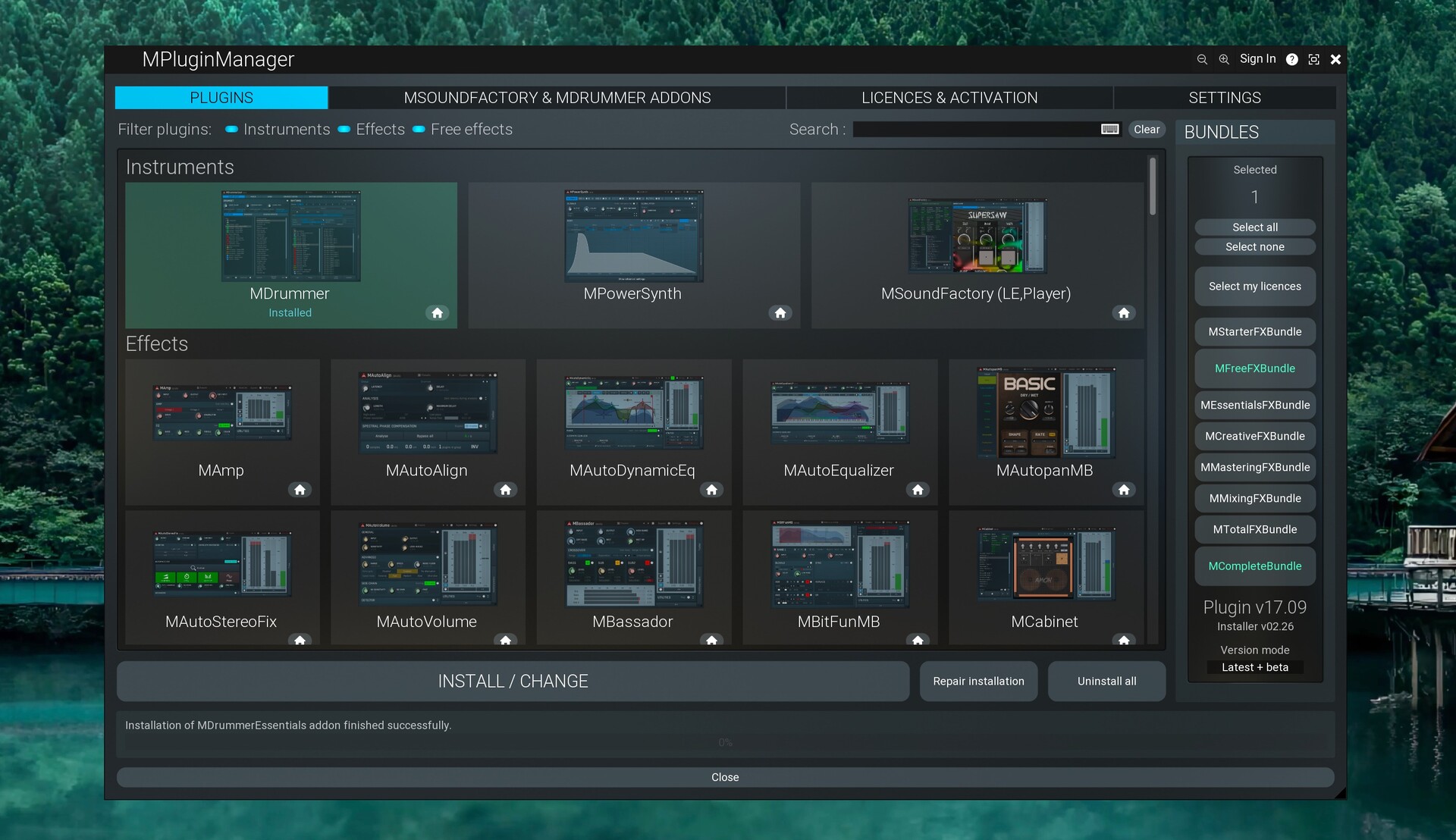The image size is (1456, 840).
Task: Click the Installer v02.26 text
Action: tap(1255, 627)
